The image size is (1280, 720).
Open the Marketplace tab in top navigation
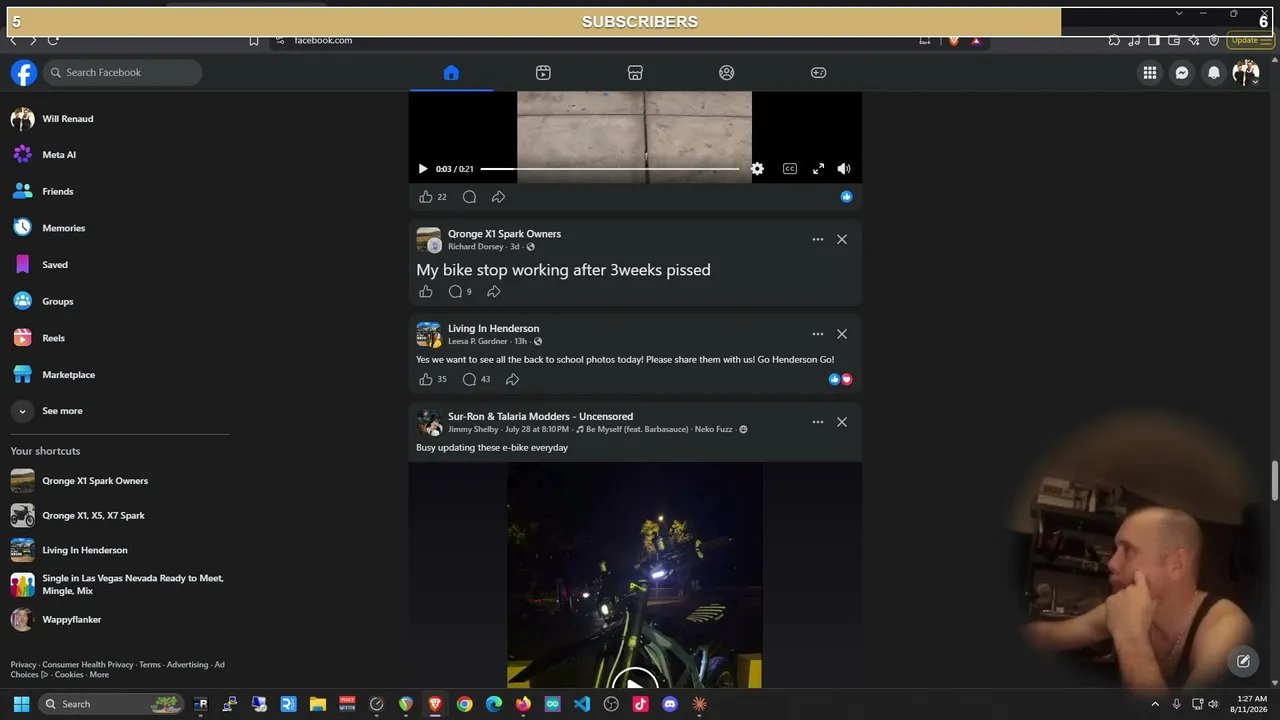point(635,72)
